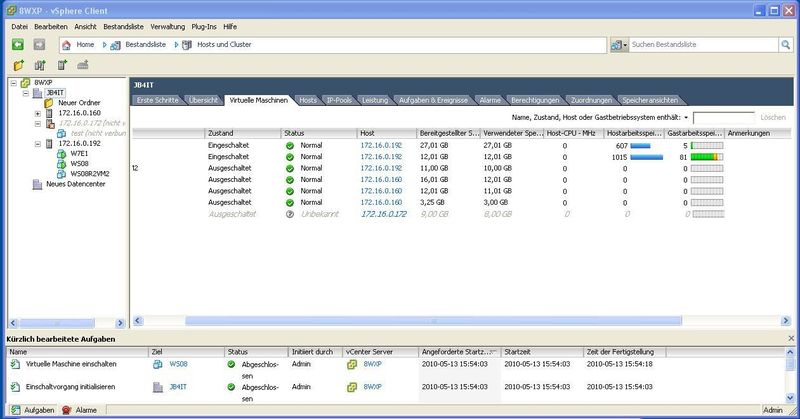Click the Alarme icon in status bar
Screen dimensions: 800x419
[67, 410]
